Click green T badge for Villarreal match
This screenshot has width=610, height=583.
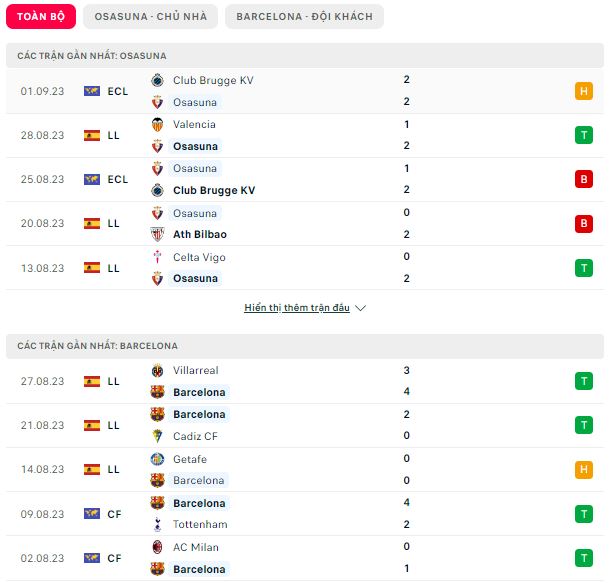[x=584, y=381]
